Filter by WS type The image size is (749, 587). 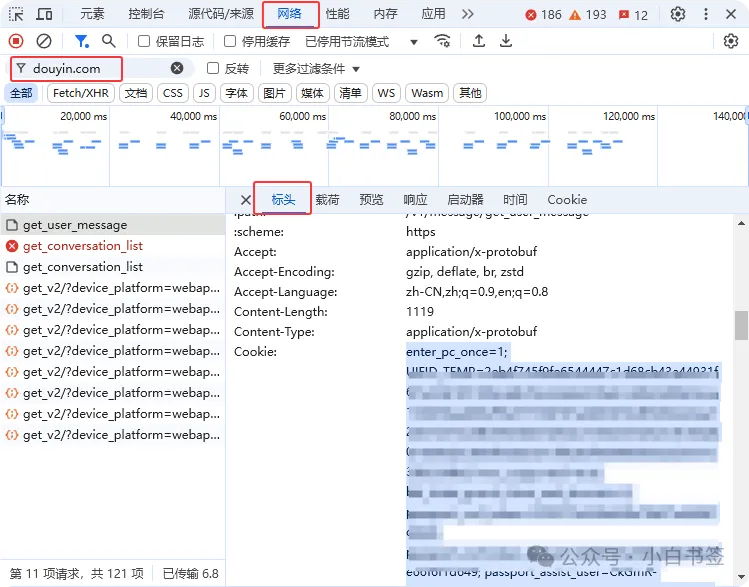[x=386, y=93]
